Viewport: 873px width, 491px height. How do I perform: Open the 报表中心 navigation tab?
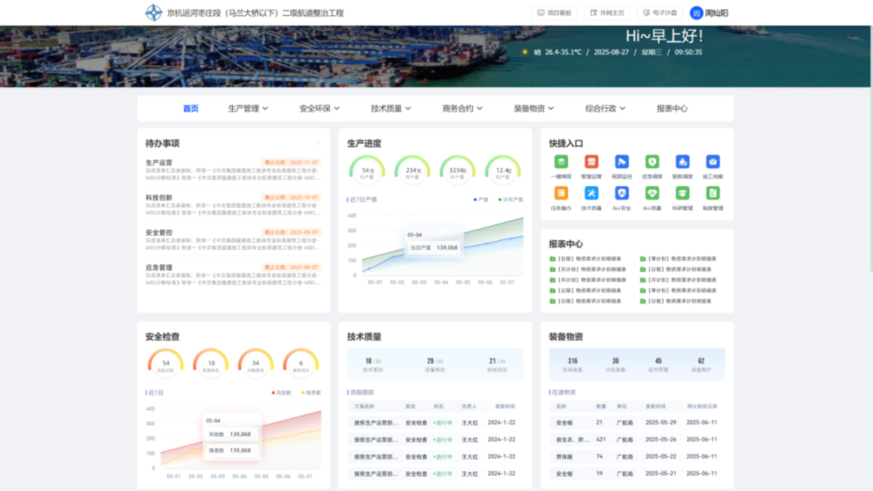(x=671, y=109)
